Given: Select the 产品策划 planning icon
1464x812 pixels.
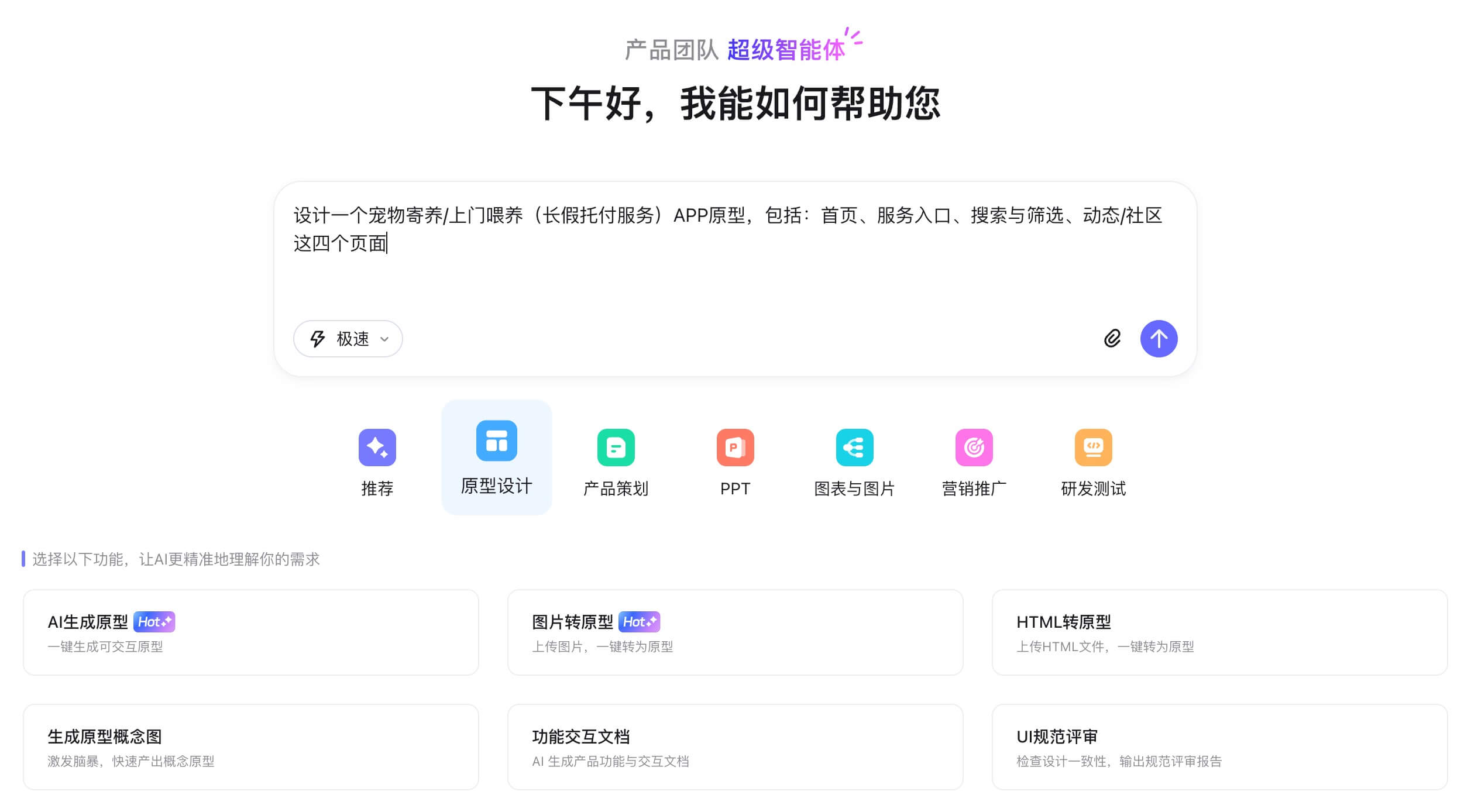Looking at the screenshot, I should coord(616,448).
